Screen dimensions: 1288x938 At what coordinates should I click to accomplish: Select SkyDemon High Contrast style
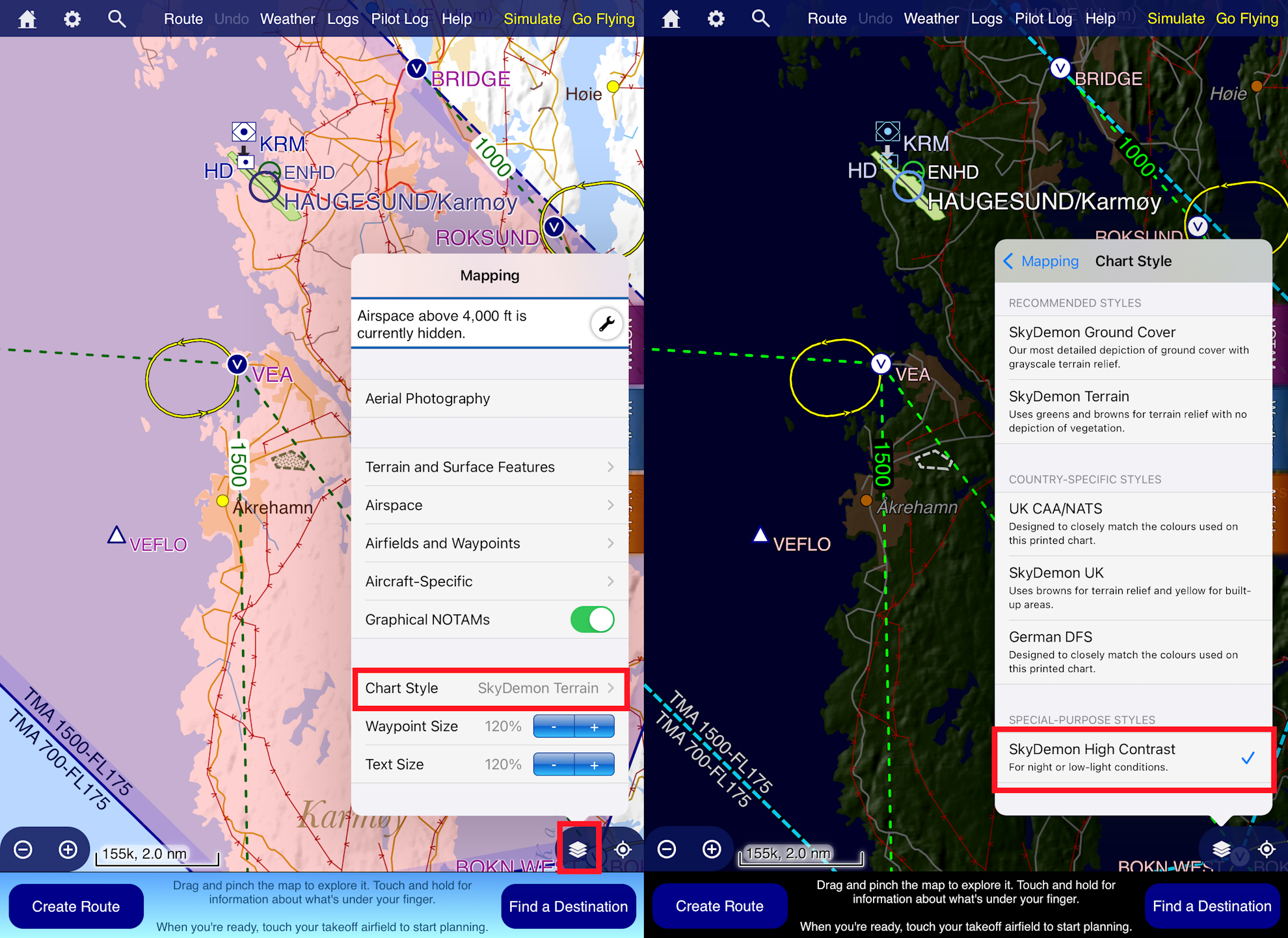tap(1133, 758)
